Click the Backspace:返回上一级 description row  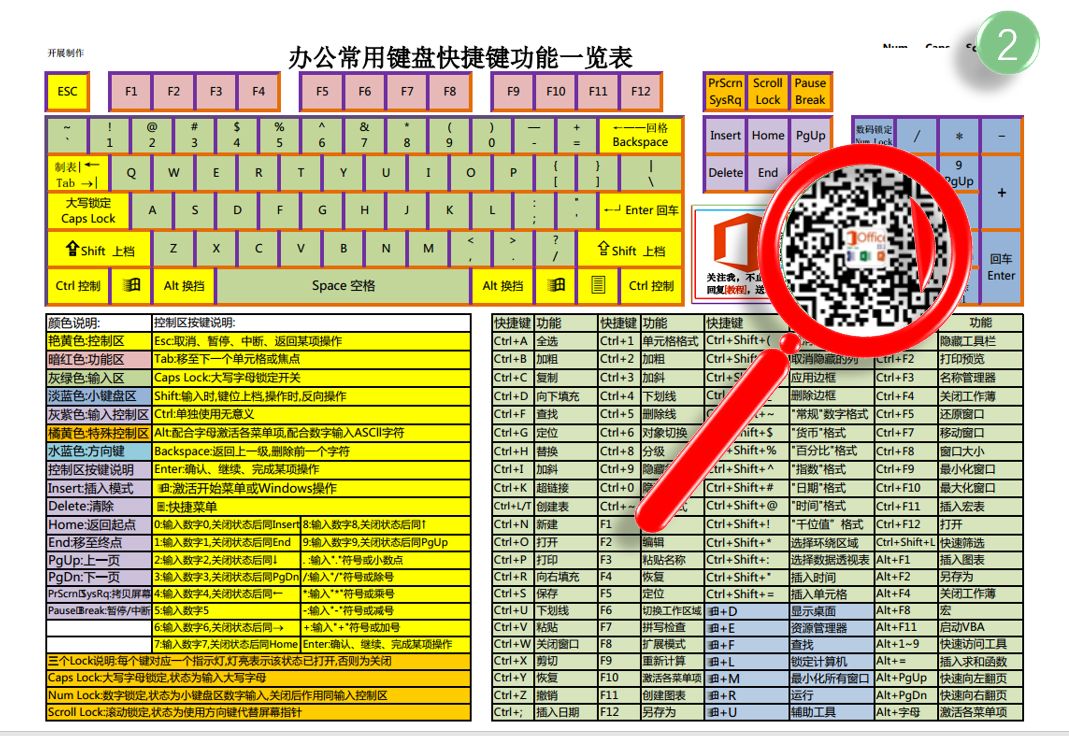[x=311, y=451]
